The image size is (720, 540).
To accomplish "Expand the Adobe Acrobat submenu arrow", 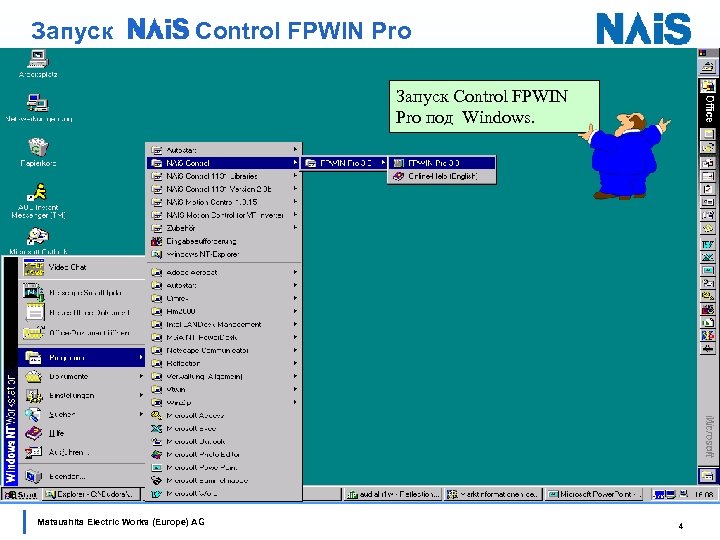I will pyautogui.click(x=295, y=272).
